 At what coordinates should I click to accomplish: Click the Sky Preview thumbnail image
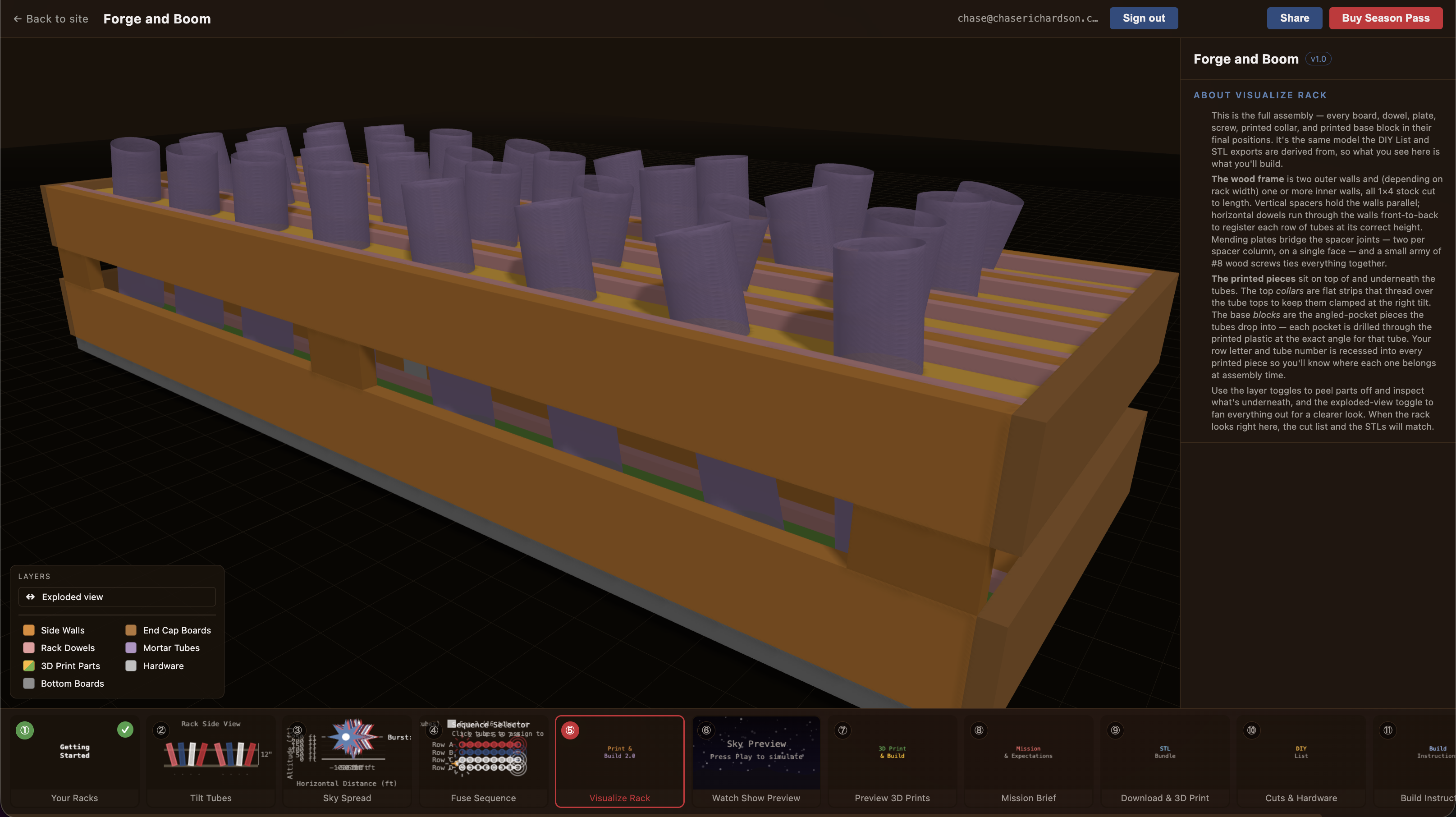[755, 753]
